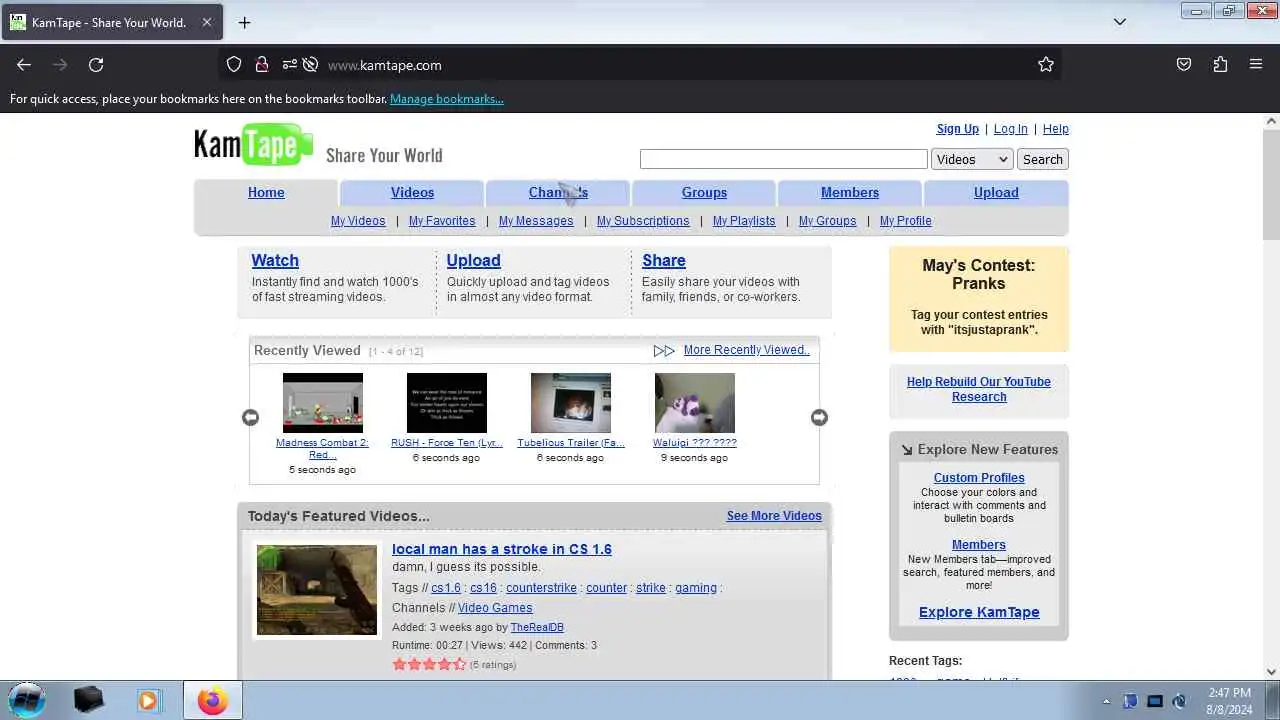The width and height of the screenshot is (1280, 720).
Task: Click the network tray icon
Action: coord(1155,701)
